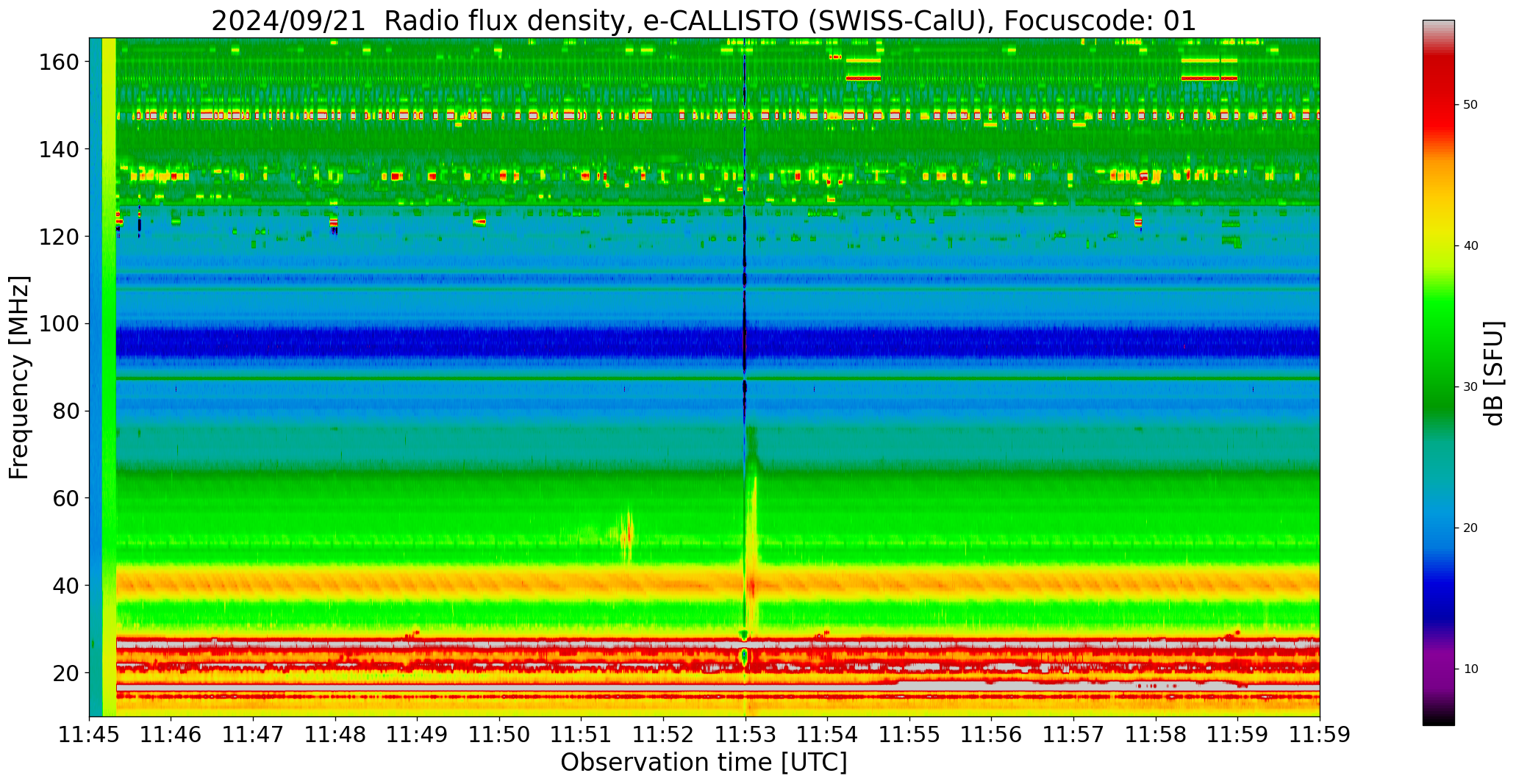Click the 40 MHz frequency tick label
1516x784 pixels.
tap(66, 585)
